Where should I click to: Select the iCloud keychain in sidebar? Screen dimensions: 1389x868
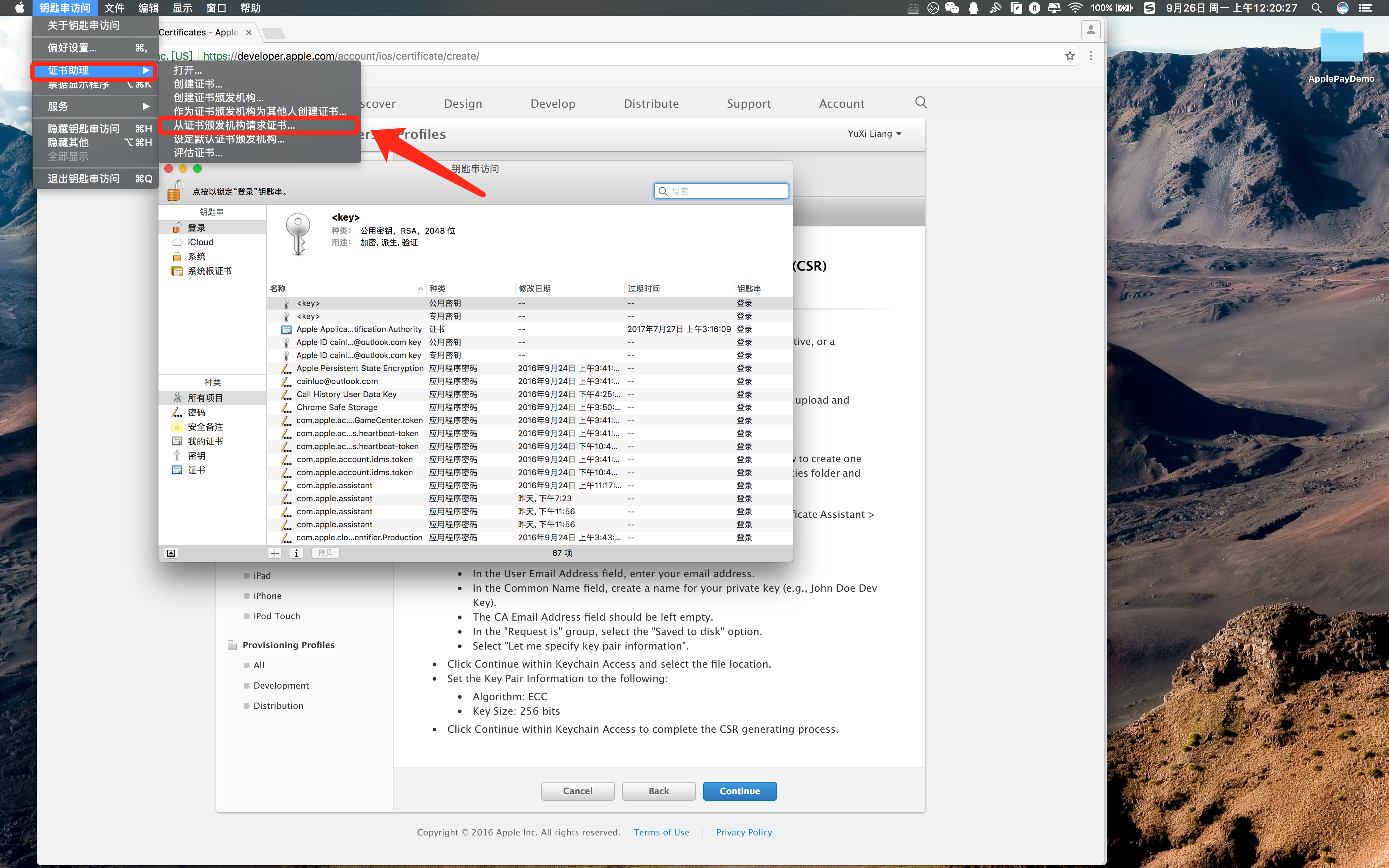click(x=200, y=242)
